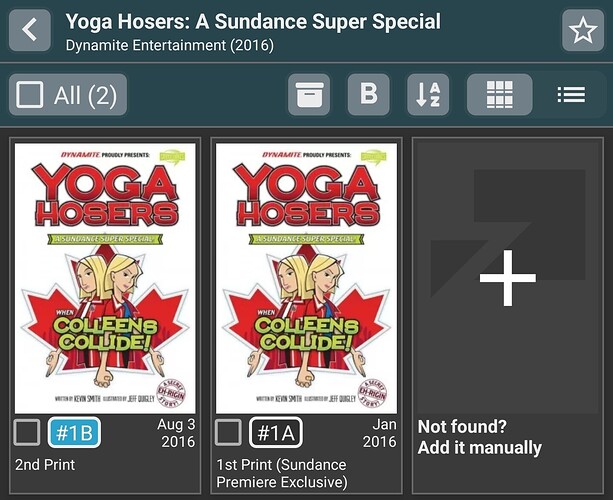Change sort order with A-Z icon
The image size is (613, 500).
coord(428,95)
